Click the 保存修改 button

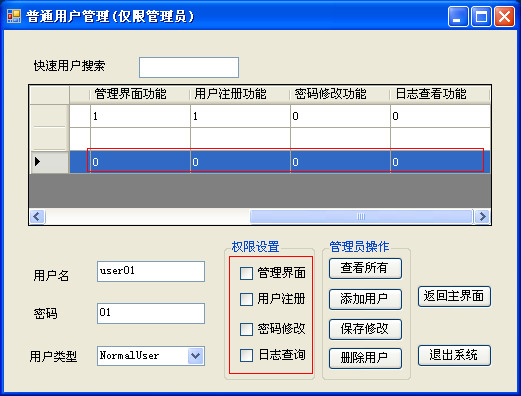click(x=365, y=329)
